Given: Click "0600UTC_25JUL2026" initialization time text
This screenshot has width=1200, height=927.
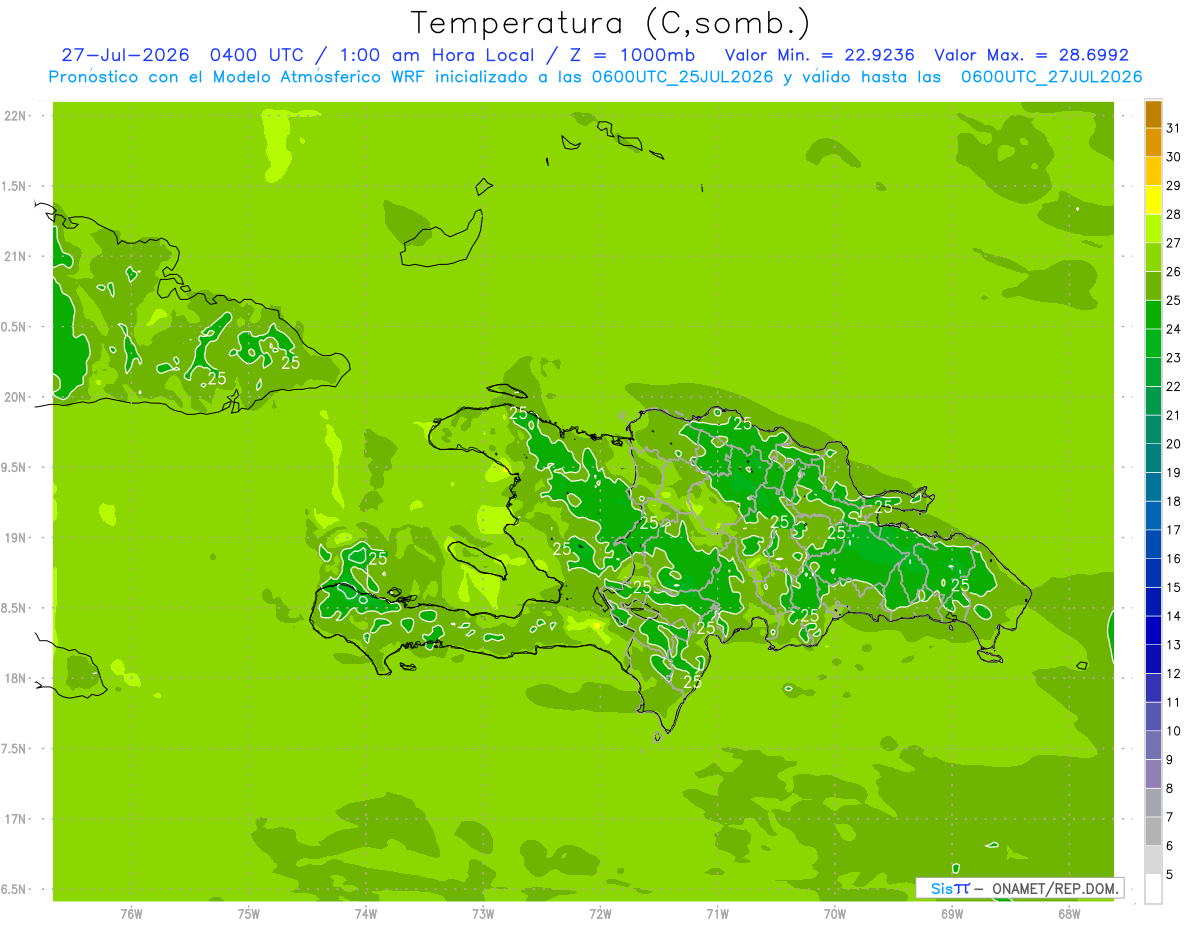Looking at the screenshot, I should tap(683, 77).
